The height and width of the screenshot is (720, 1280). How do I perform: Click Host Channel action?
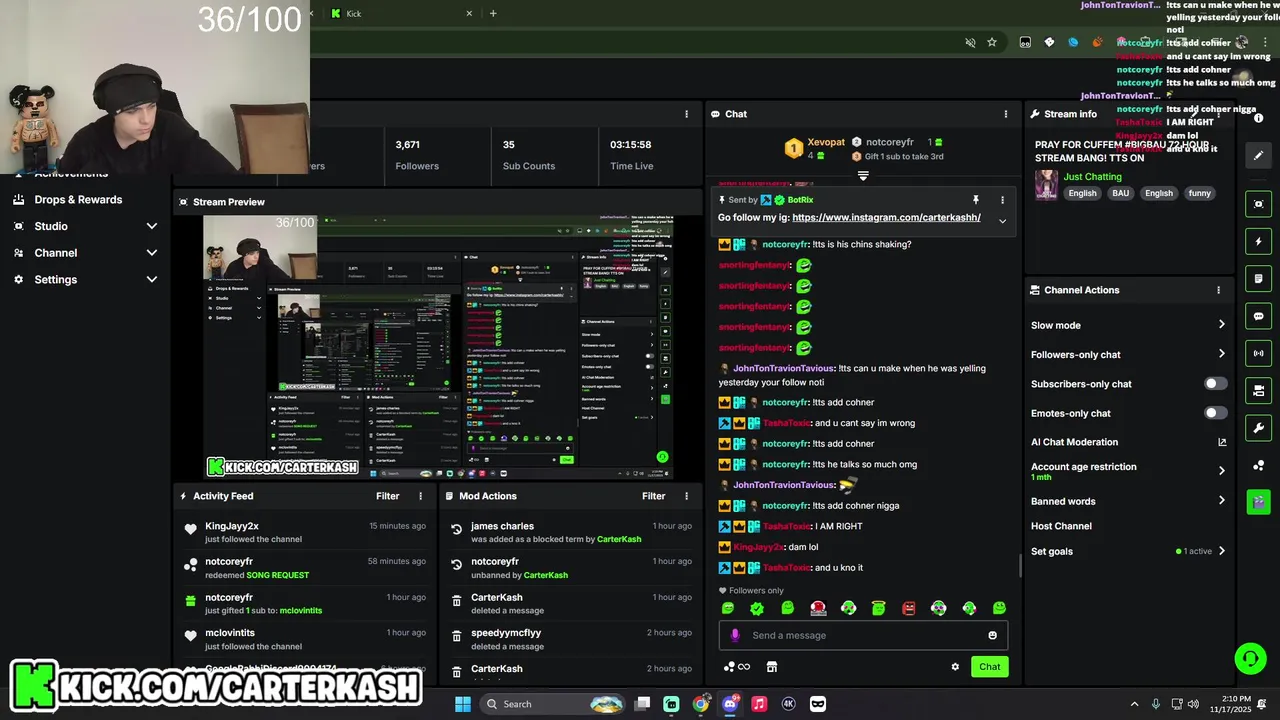tap(1061, 526)
